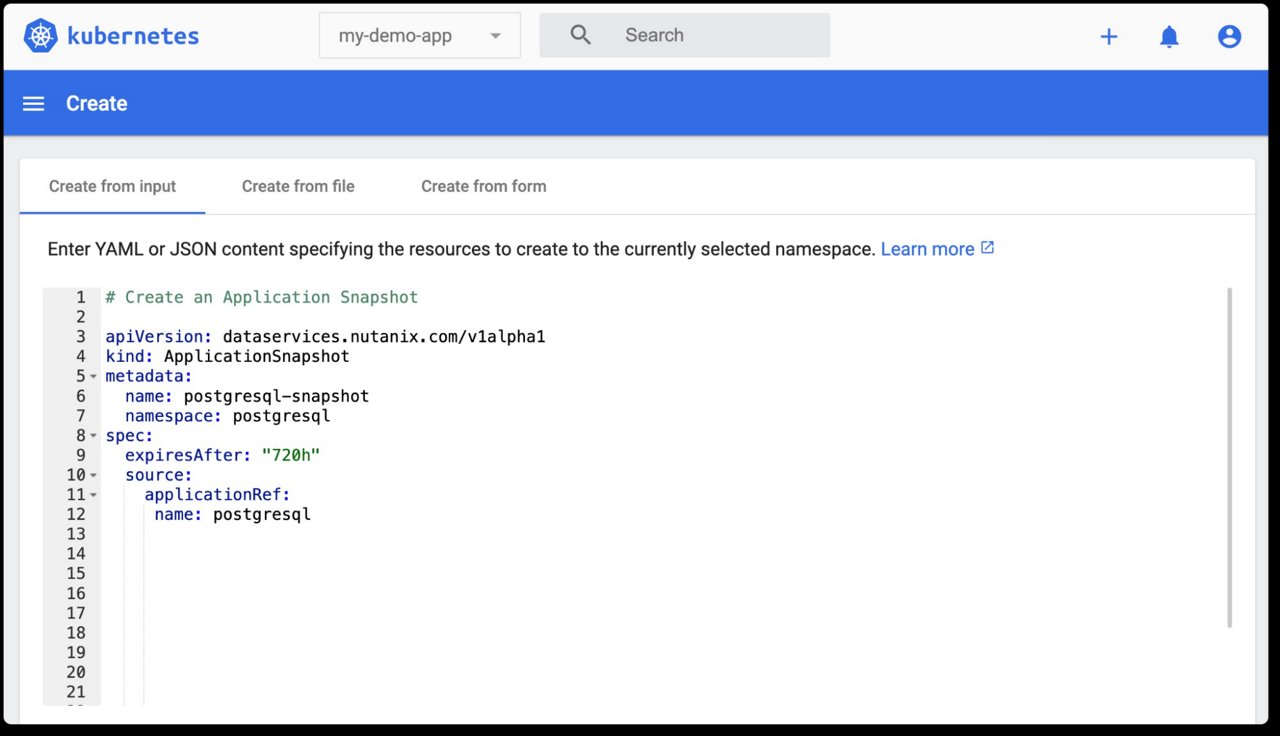Click the Kubernetes helm wheel logo
The width and height of the screenshot is (1280, 736).
pos(41,36)
